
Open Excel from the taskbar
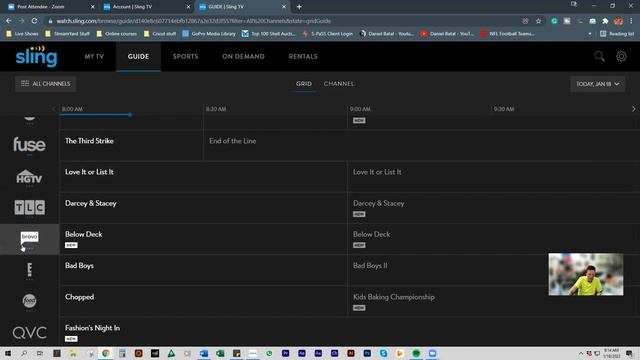[220, 353]
